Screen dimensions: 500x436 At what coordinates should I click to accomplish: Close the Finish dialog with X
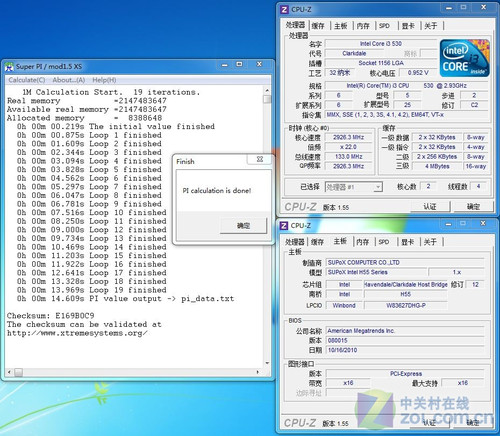(x=260, y=159)
